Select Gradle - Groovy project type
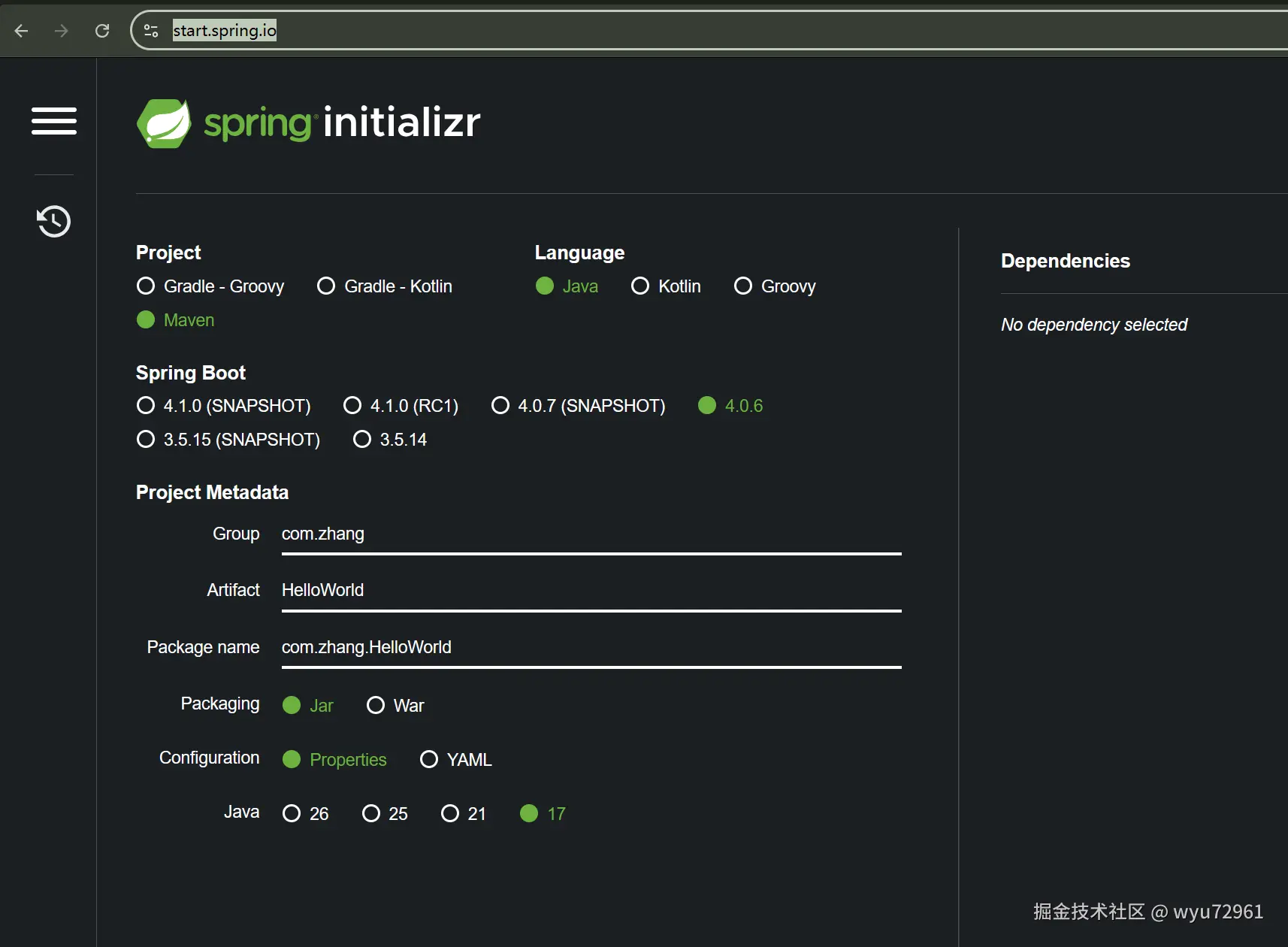The width and height of the screenshot is (1288, 947). (x=210, y=286)
